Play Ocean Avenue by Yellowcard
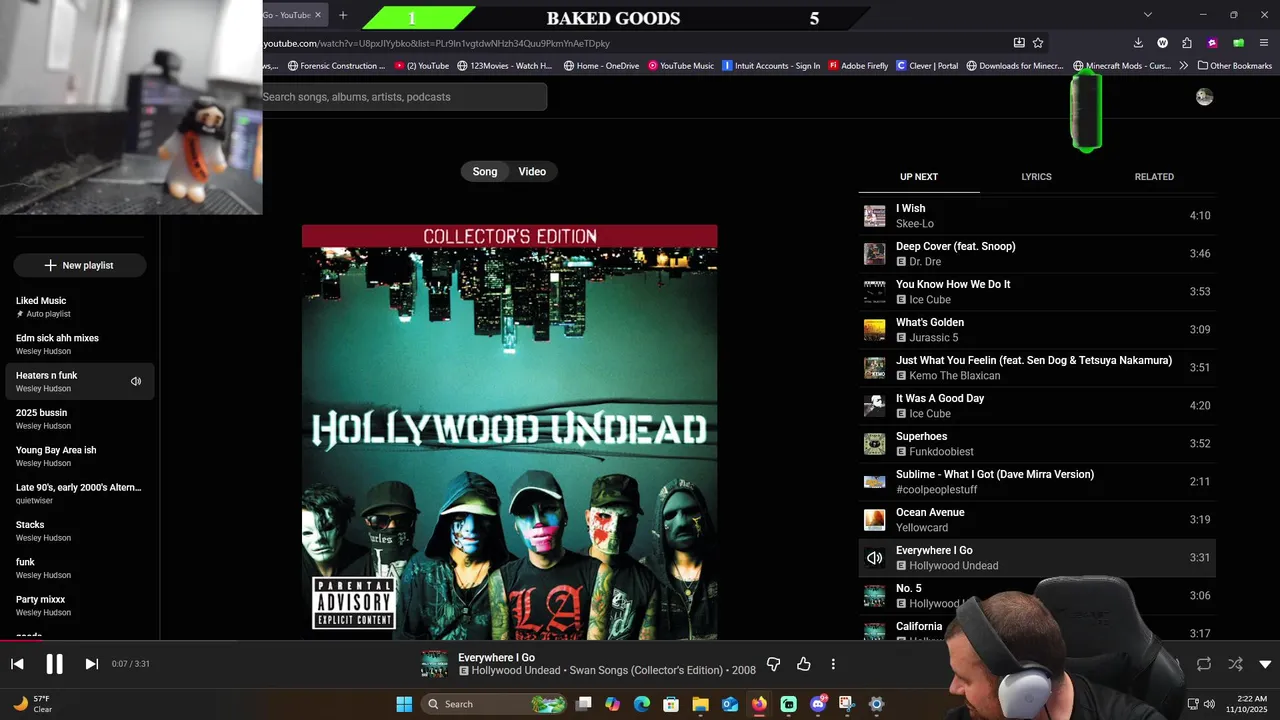Viewport: 1280px width, 720px height. point(1037,520)
